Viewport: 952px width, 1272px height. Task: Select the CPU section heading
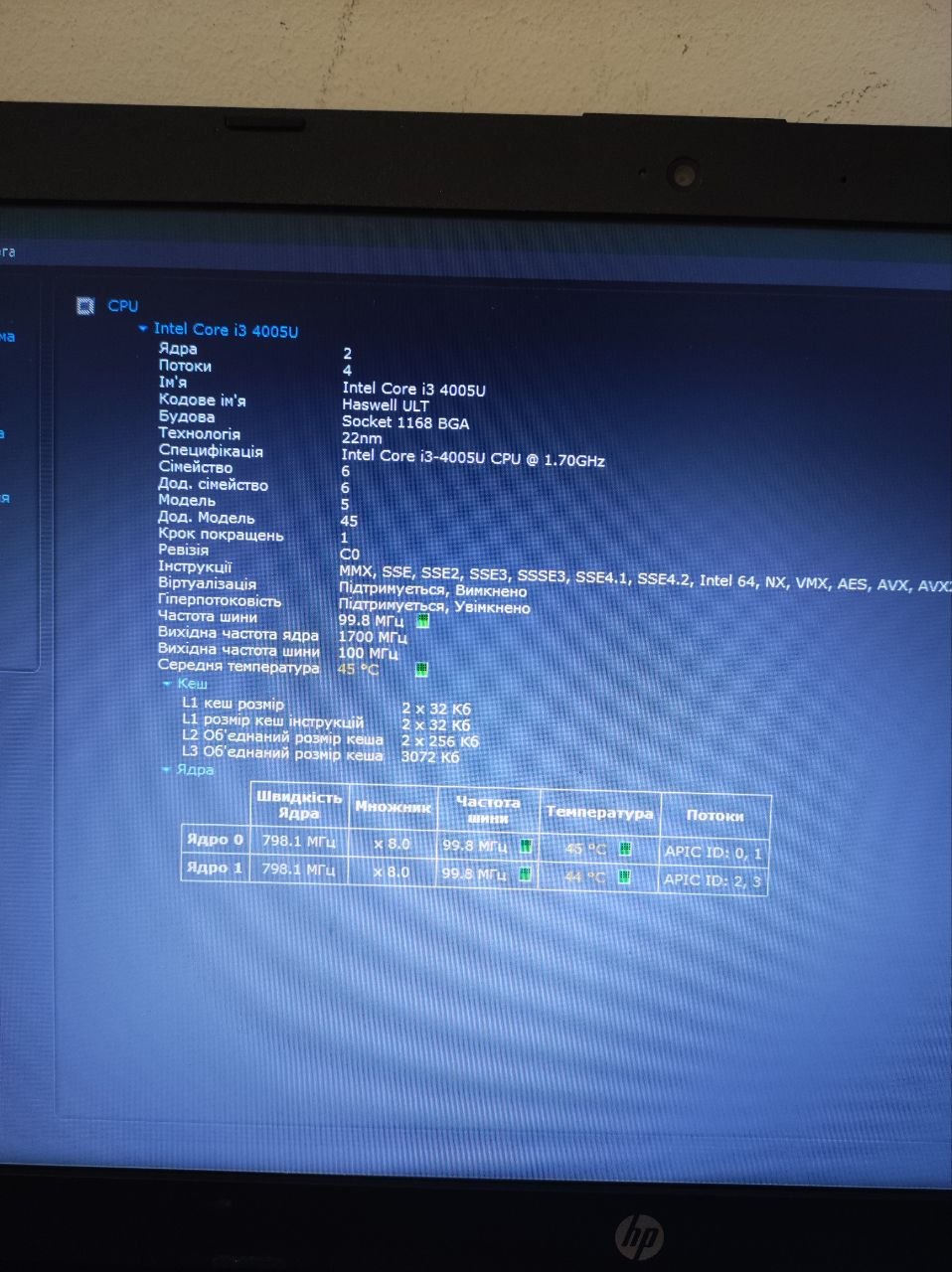coord(123,306)
